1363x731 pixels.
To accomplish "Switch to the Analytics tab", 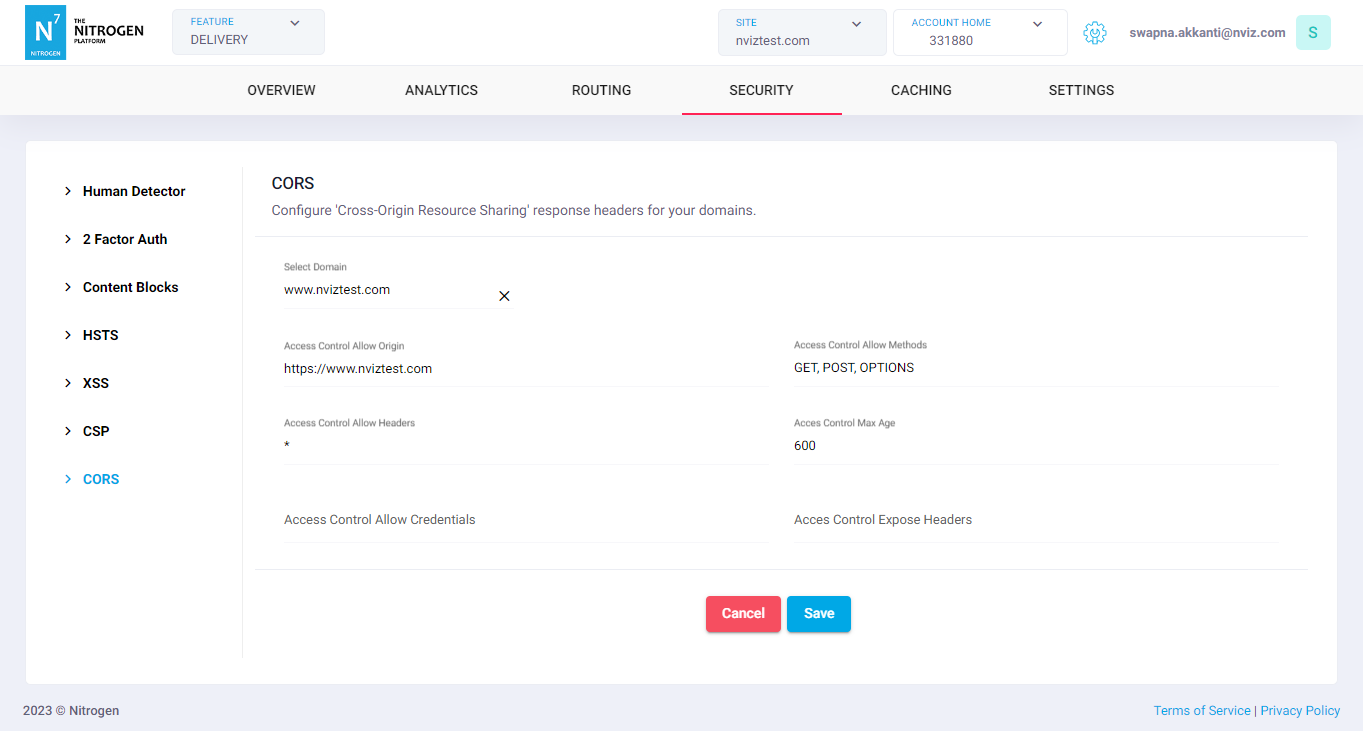I will point(441,90).
